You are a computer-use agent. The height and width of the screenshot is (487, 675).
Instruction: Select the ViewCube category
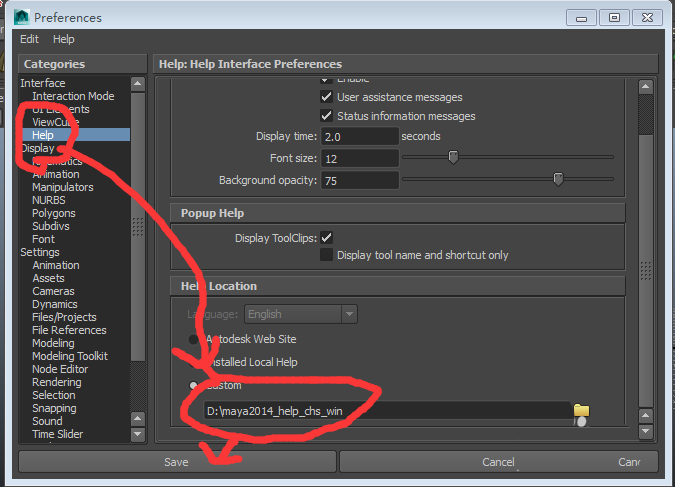[56, 122]
